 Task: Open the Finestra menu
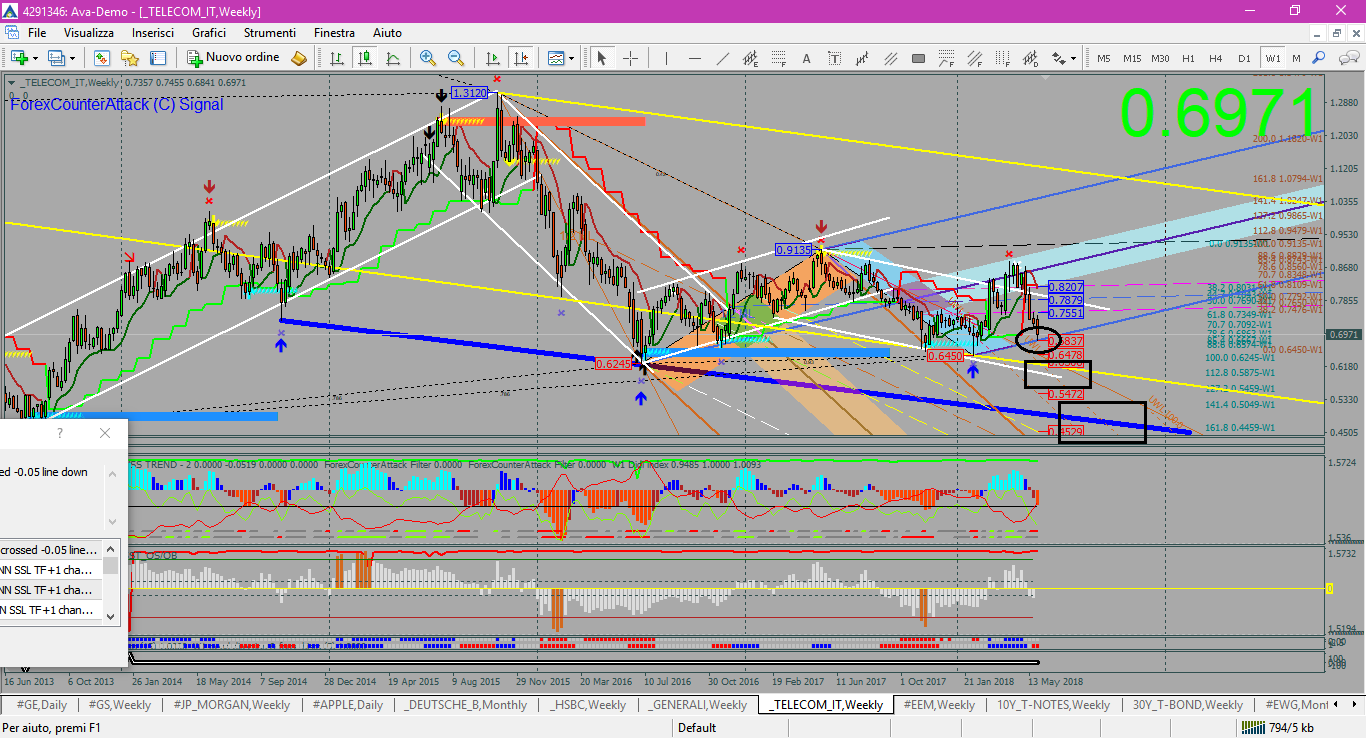tap(334, 33)
